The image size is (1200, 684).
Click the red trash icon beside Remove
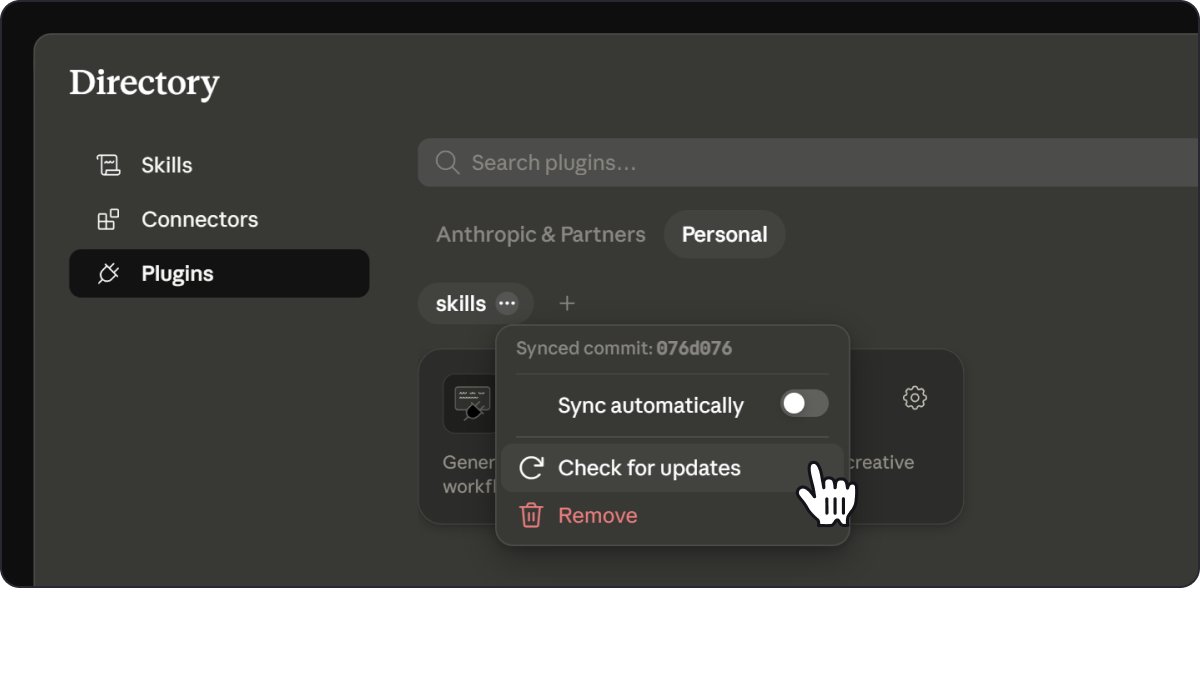[531, 516]
